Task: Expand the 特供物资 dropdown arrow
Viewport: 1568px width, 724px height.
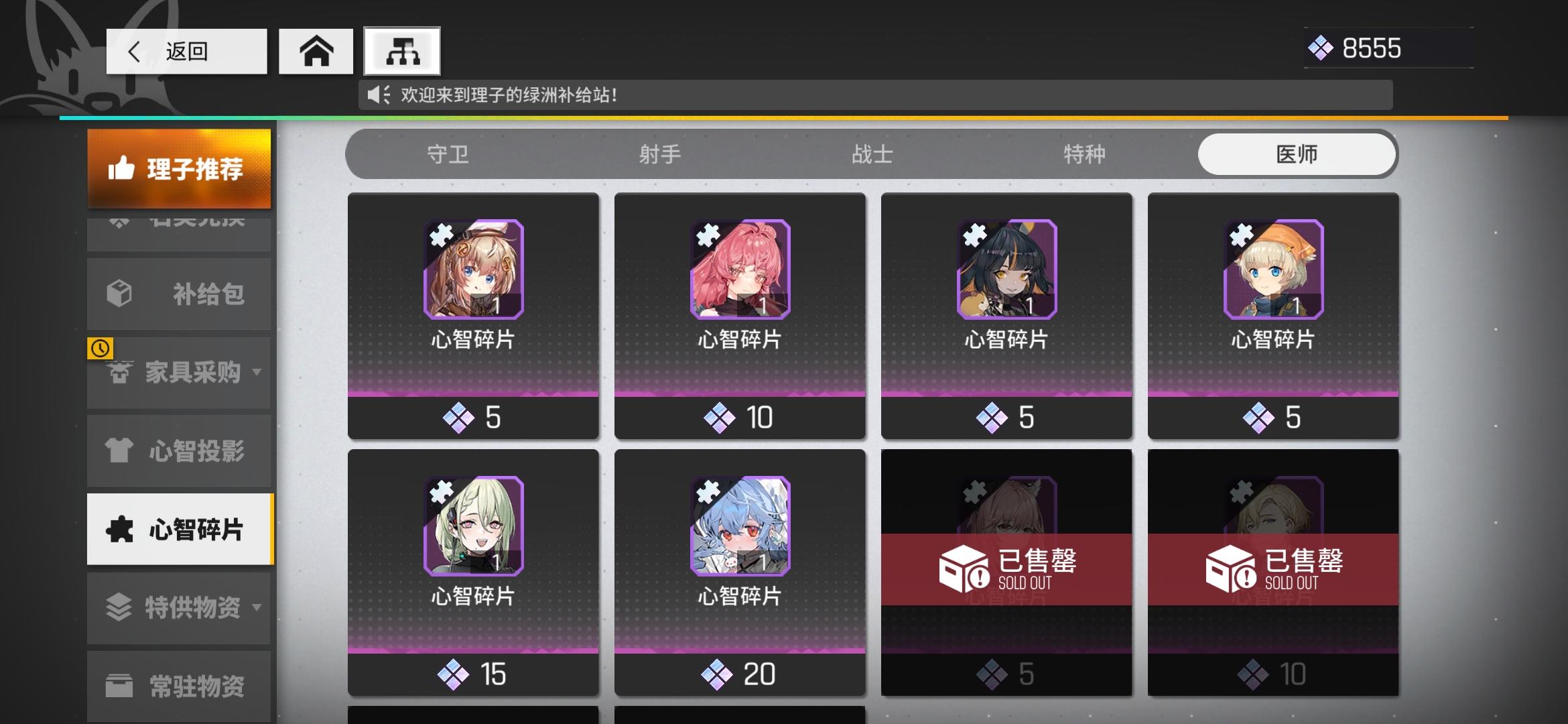Action: point(257,607)
